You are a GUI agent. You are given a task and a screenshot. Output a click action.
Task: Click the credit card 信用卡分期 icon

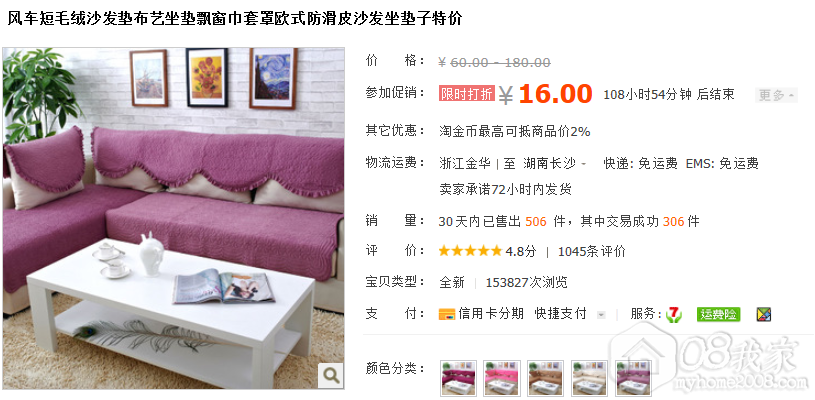(x=446, y=314)
